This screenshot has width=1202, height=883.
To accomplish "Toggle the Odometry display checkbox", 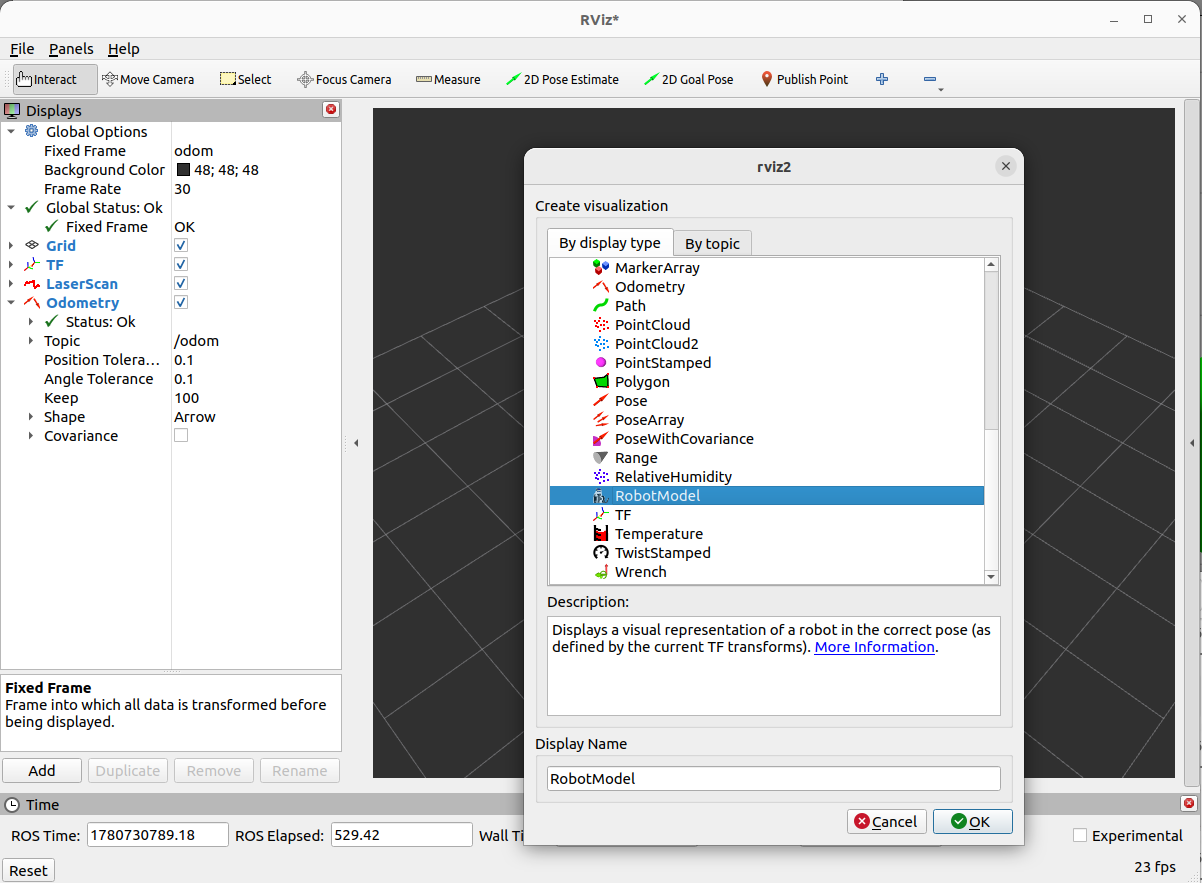I will tap(181, 303).
